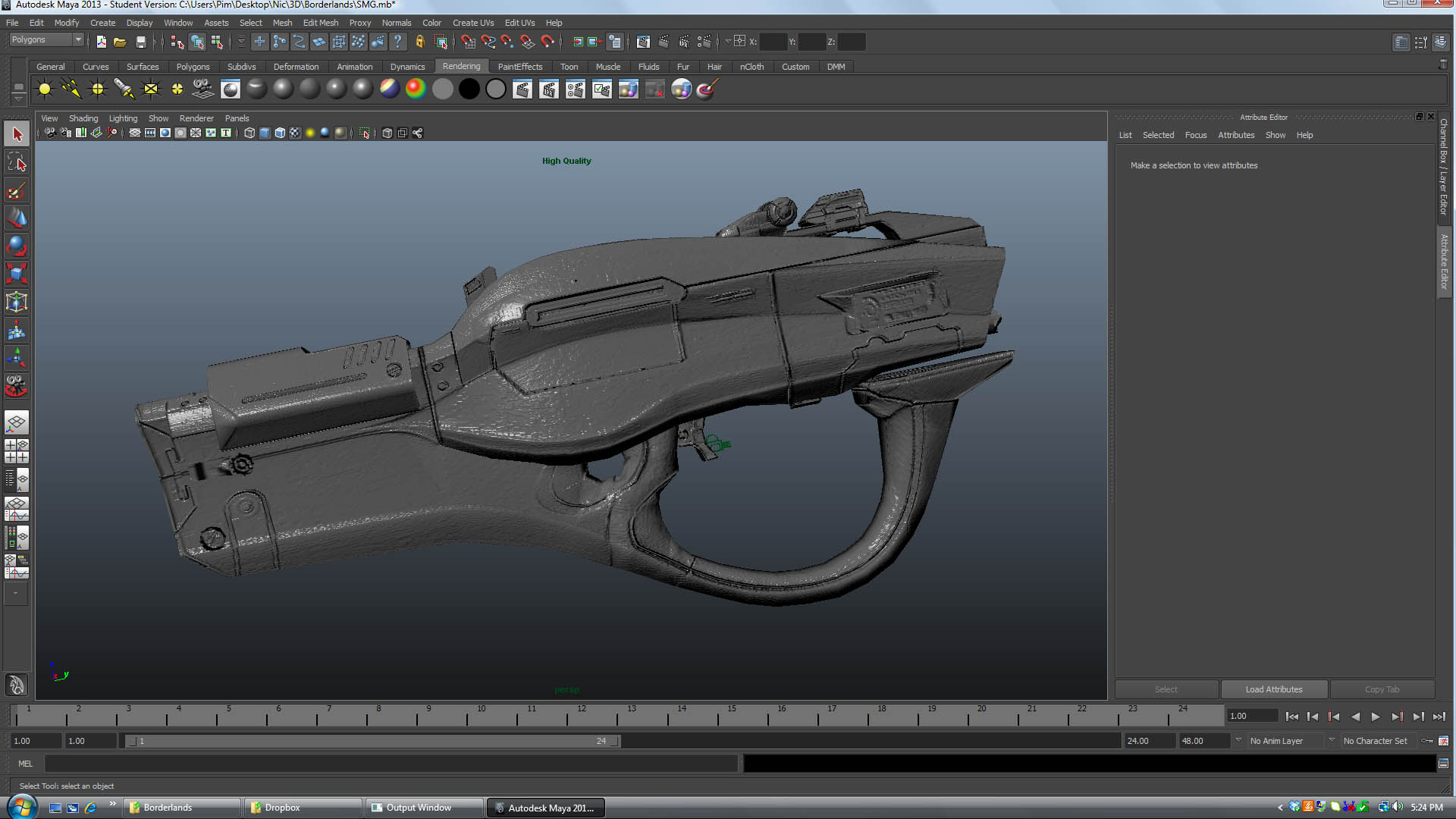Click the current frame field 1.00
Image resolution: width=1456 pixels, height=819 pixels.
coord(1252,716)
